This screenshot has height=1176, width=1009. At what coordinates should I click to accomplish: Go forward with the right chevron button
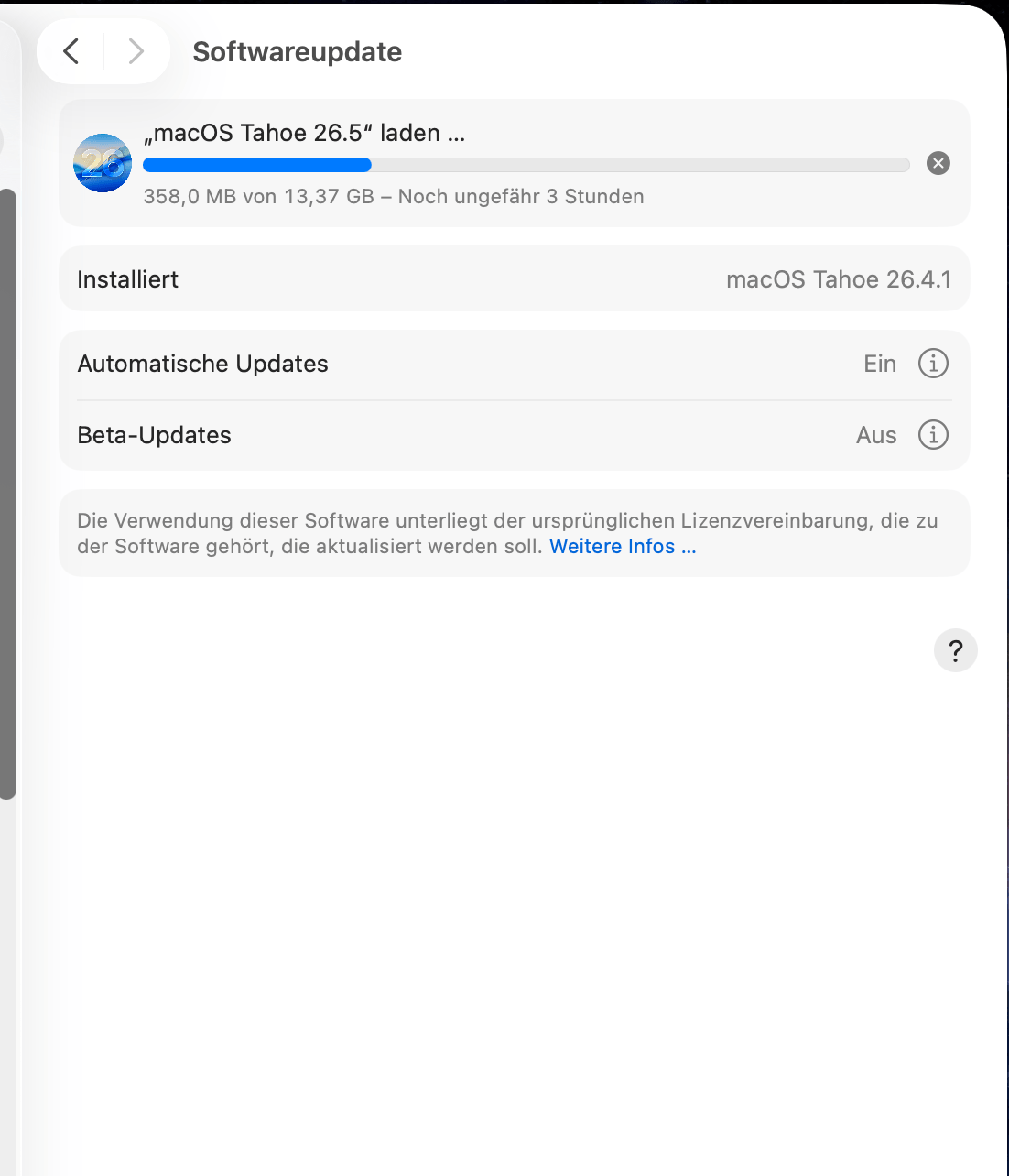point(136,51)
